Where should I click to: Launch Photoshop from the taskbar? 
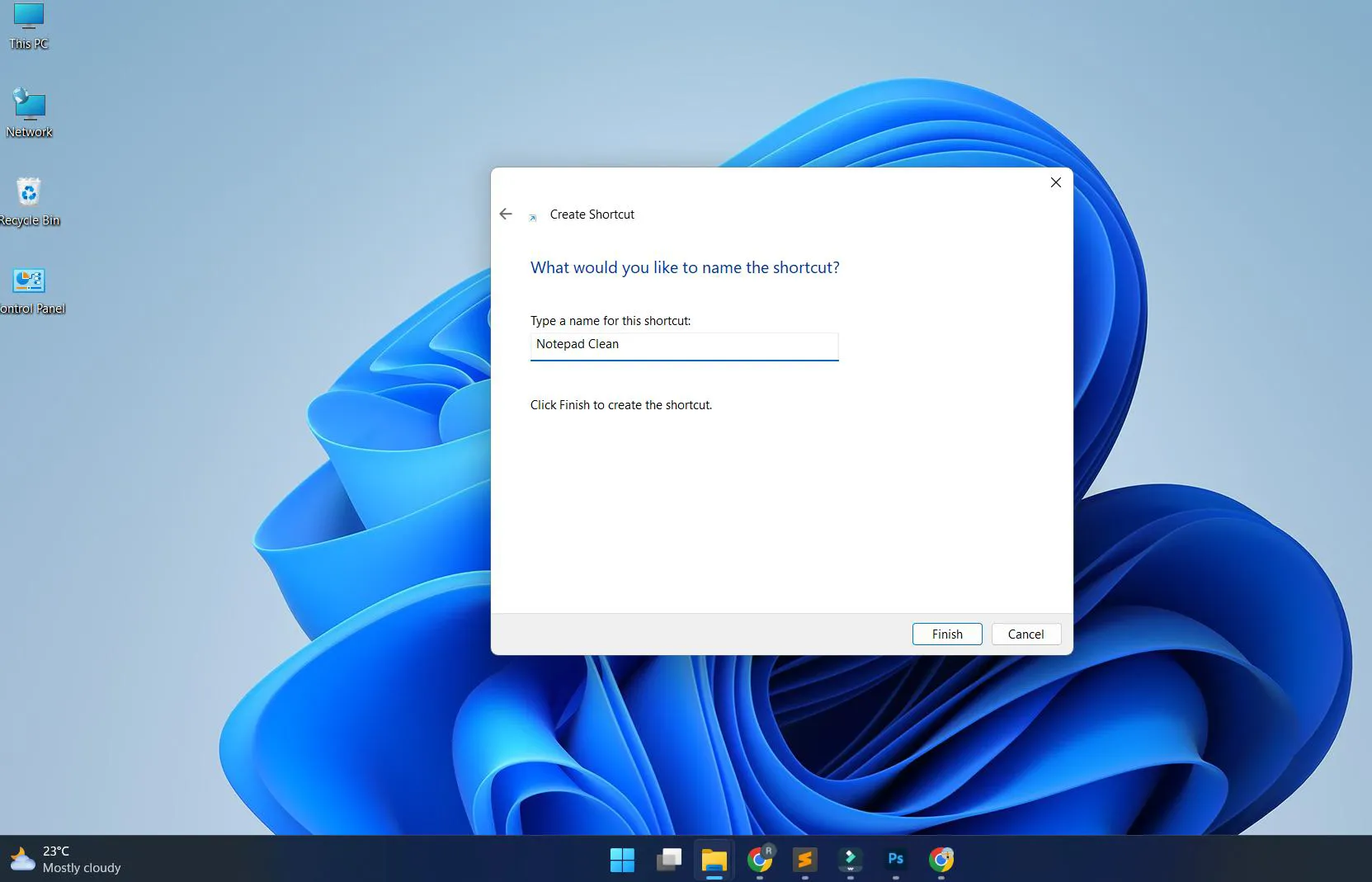click(895, 860)
